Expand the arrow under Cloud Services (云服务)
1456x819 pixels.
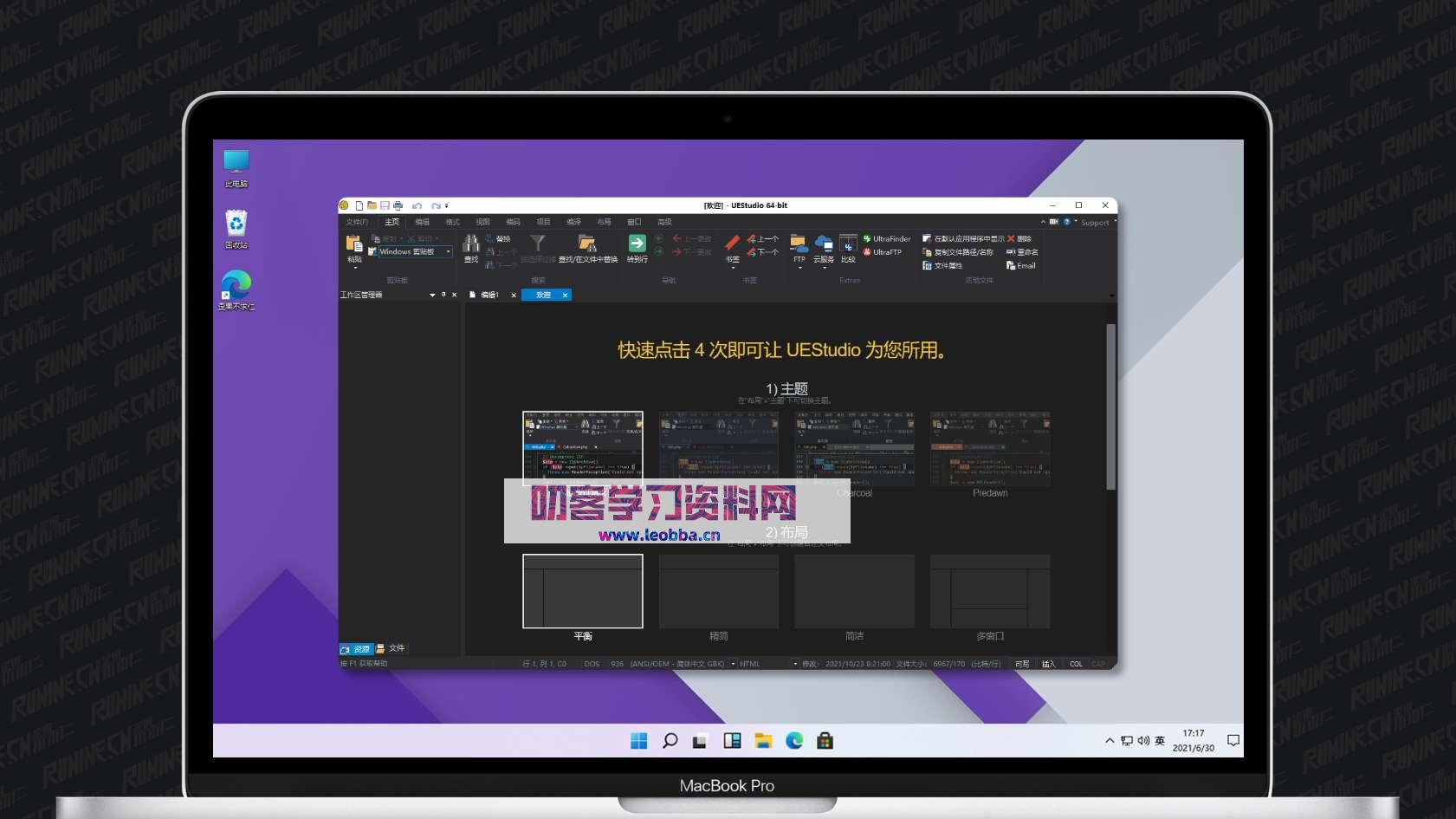pyautogui.click(x=824, y=268)
